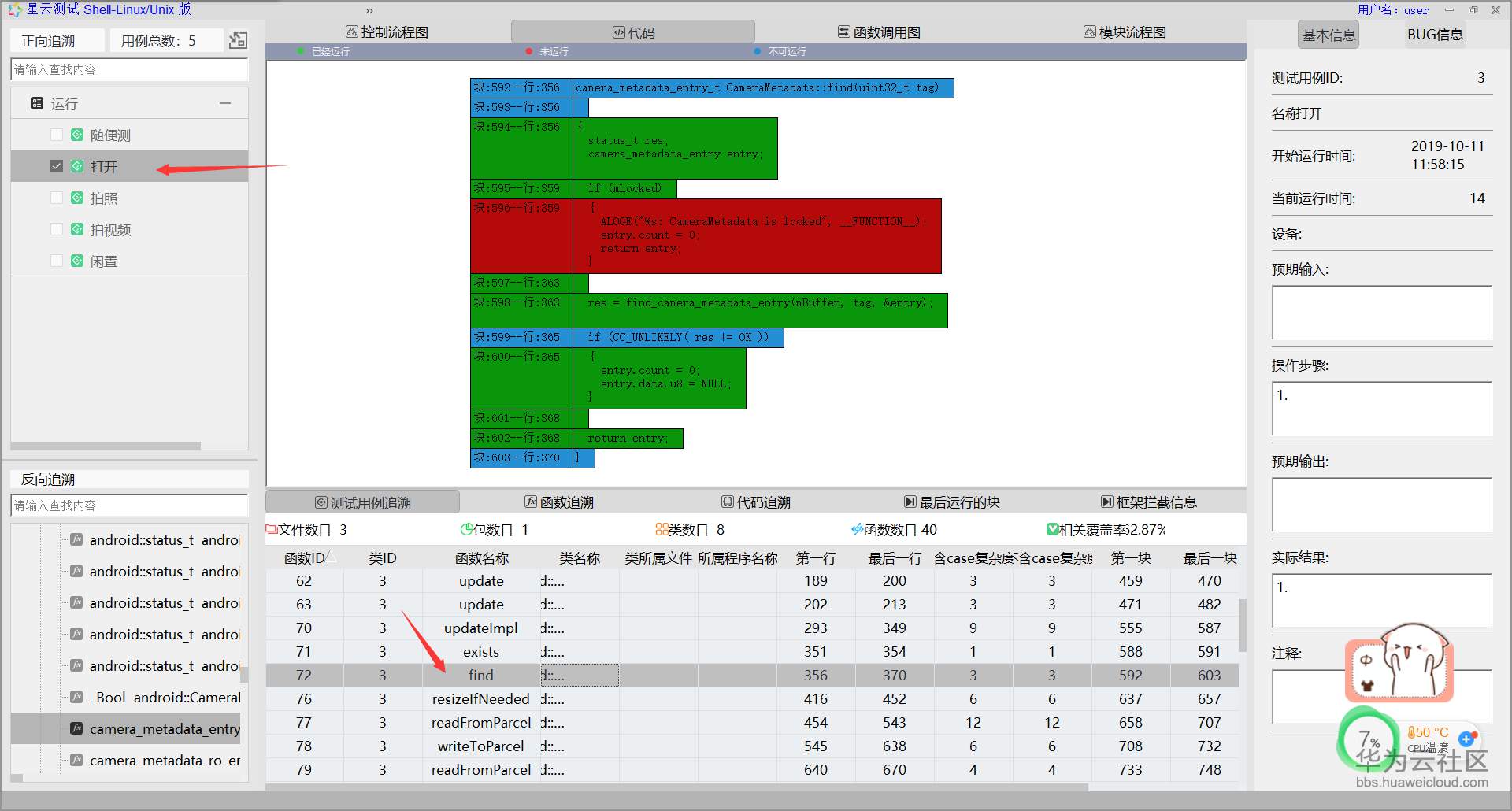Click the 类数目 class count icon

pos(661,529)
